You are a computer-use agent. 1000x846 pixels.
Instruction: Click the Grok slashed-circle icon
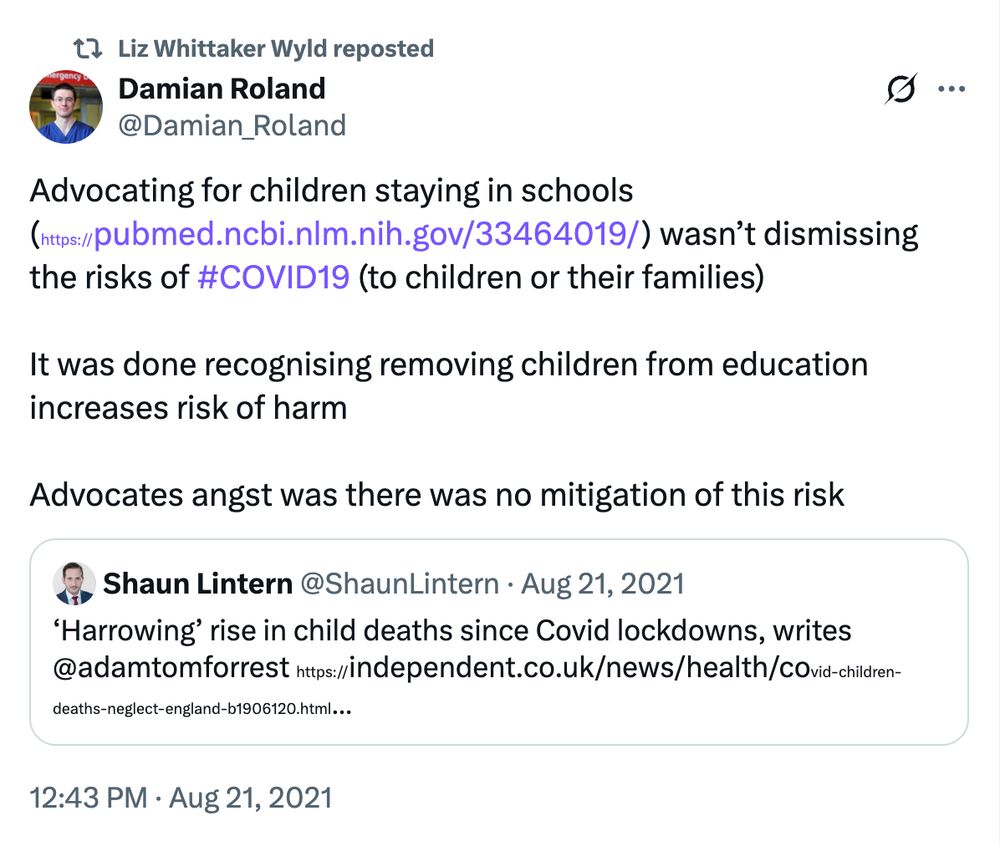(901, 88)
